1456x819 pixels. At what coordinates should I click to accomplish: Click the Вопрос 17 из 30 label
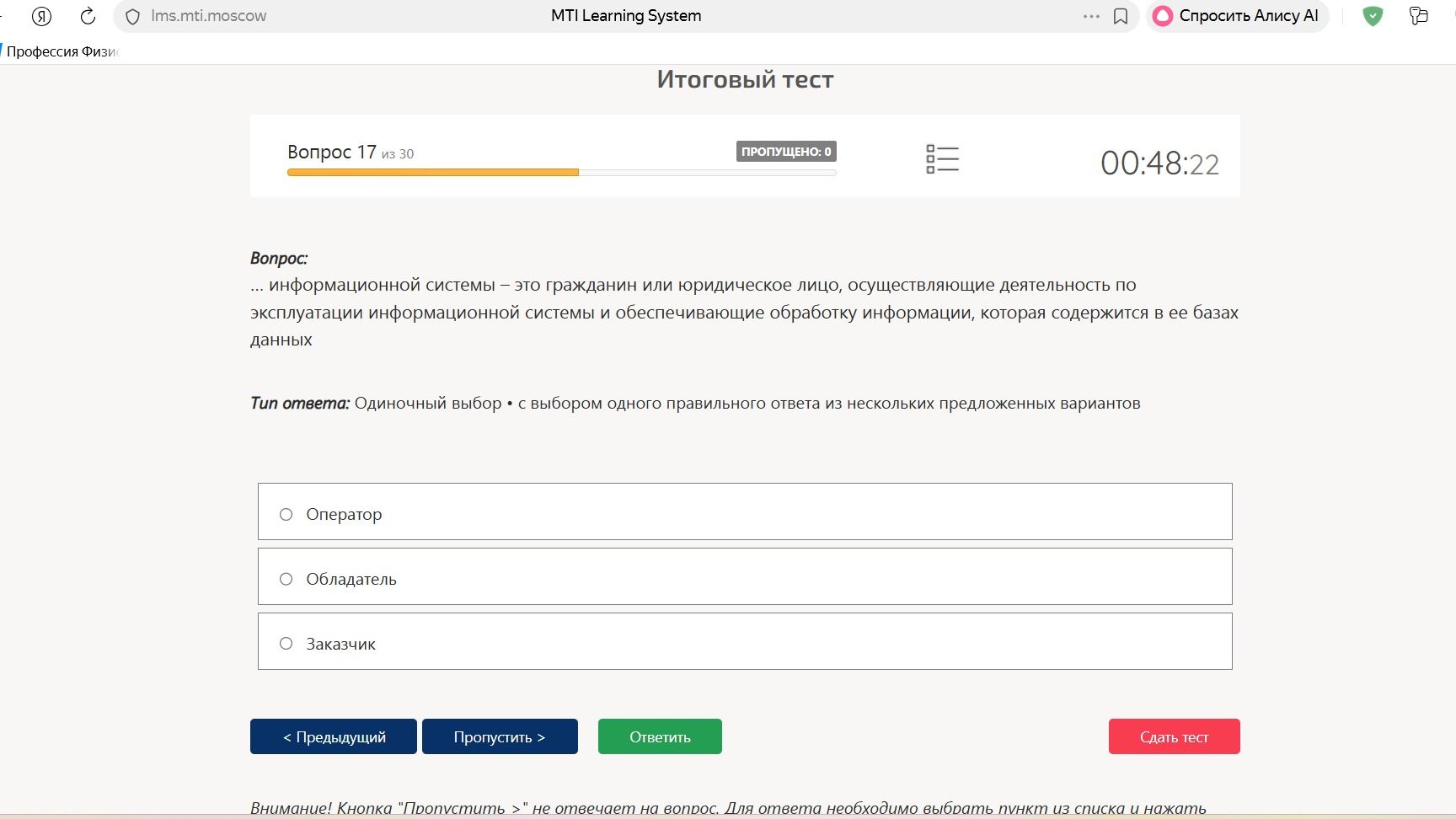[x=351, y=153]
